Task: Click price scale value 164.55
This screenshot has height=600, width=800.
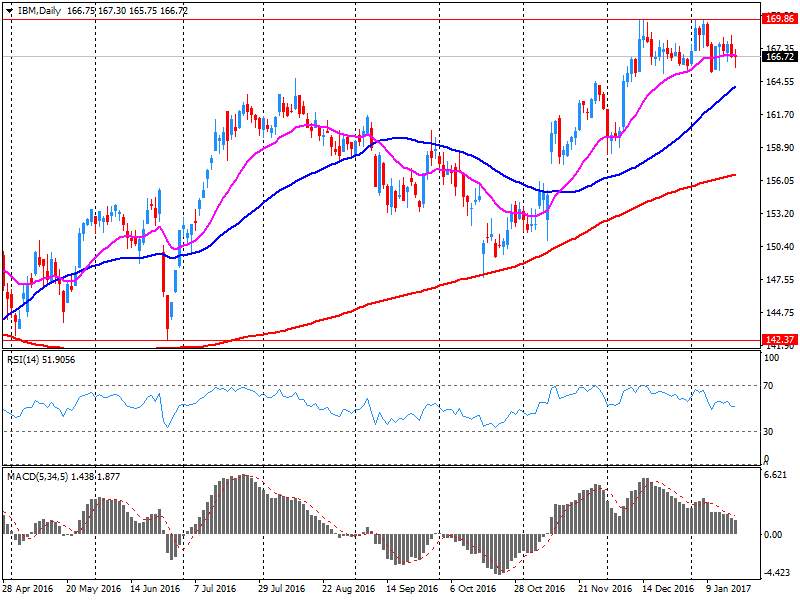Action: click(x=780, y=82)
